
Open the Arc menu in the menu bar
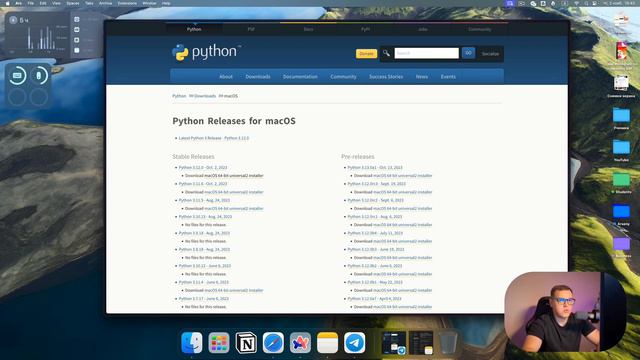click(x=18, y=3)
